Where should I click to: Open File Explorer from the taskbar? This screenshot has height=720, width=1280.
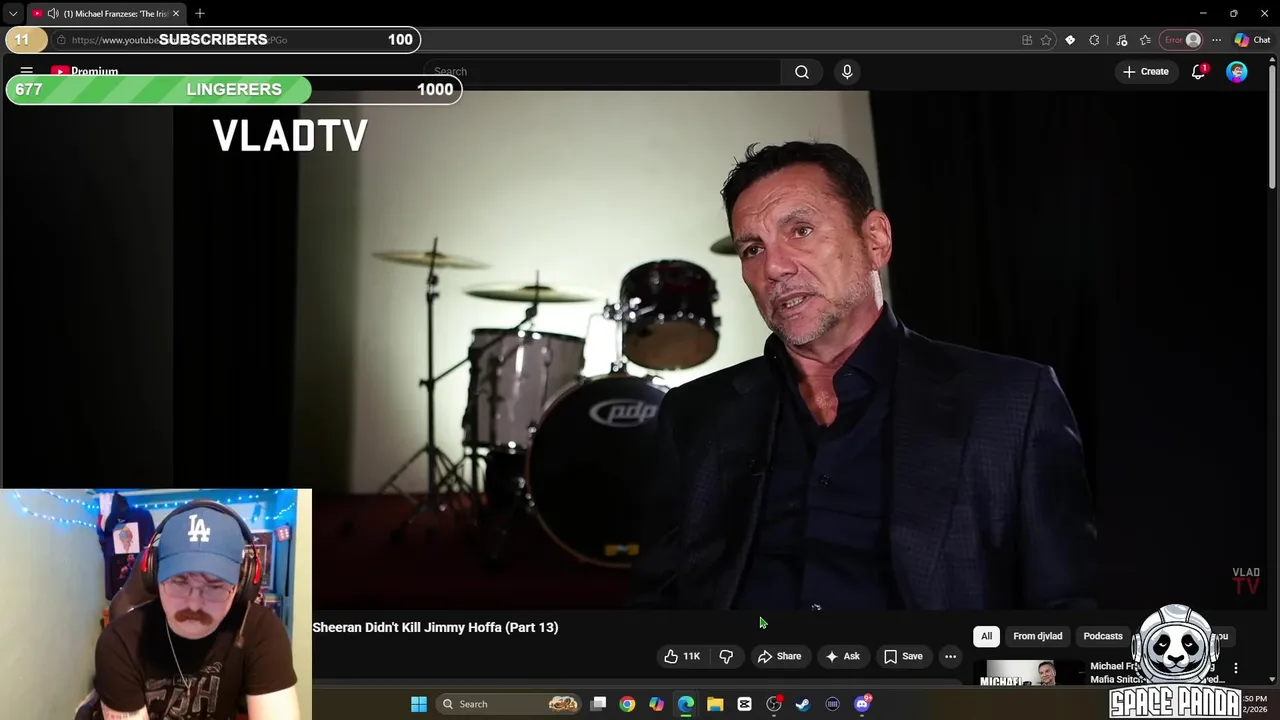click(715, 704)
